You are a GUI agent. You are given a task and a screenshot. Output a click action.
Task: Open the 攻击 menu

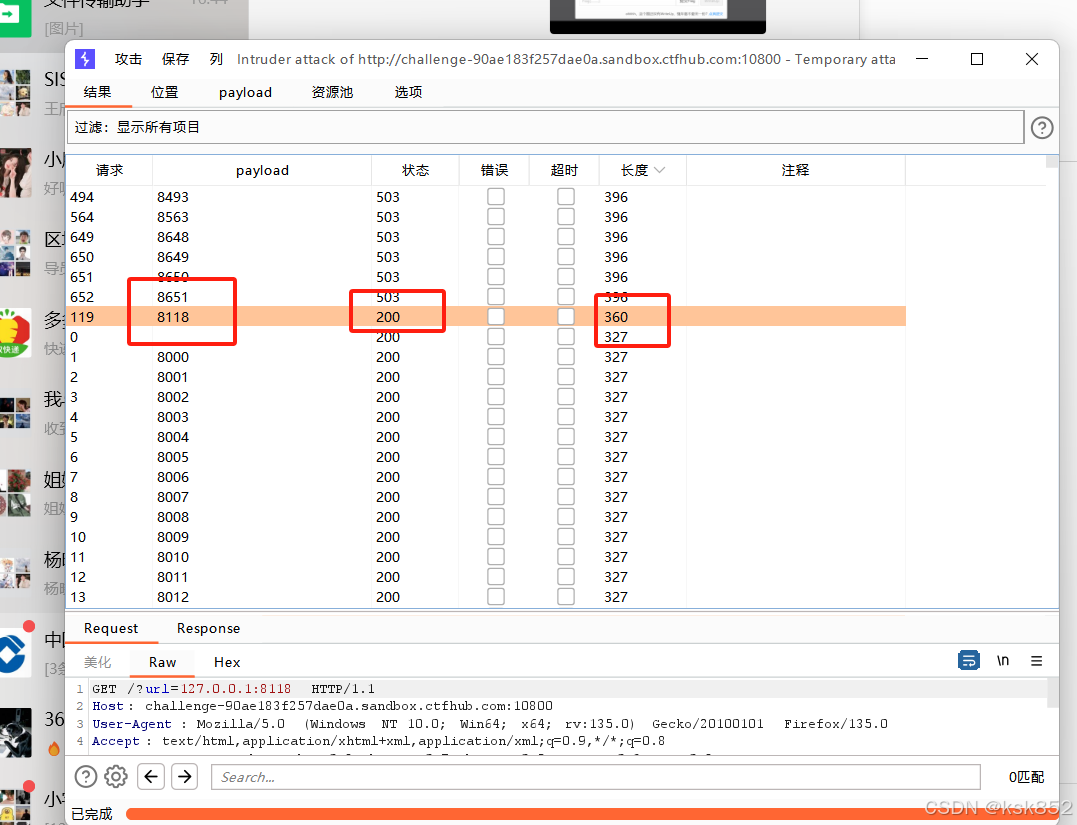pos(128,59)
